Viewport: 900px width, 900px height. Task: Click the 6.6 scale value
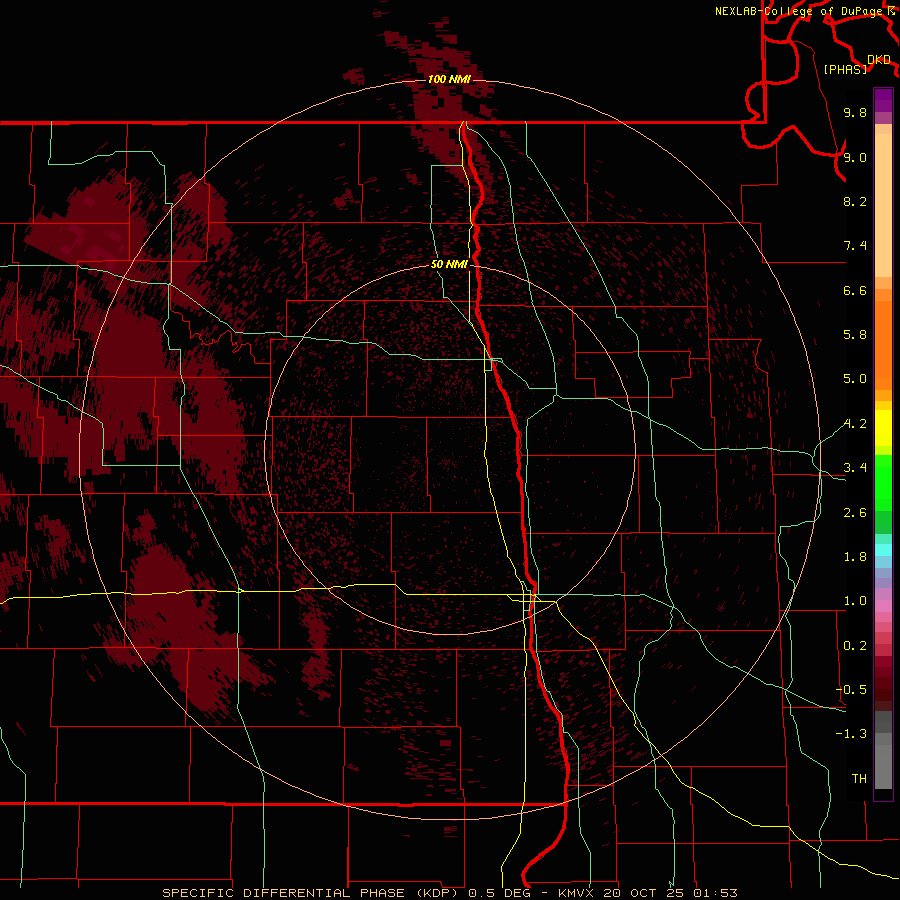coord(855,290)
